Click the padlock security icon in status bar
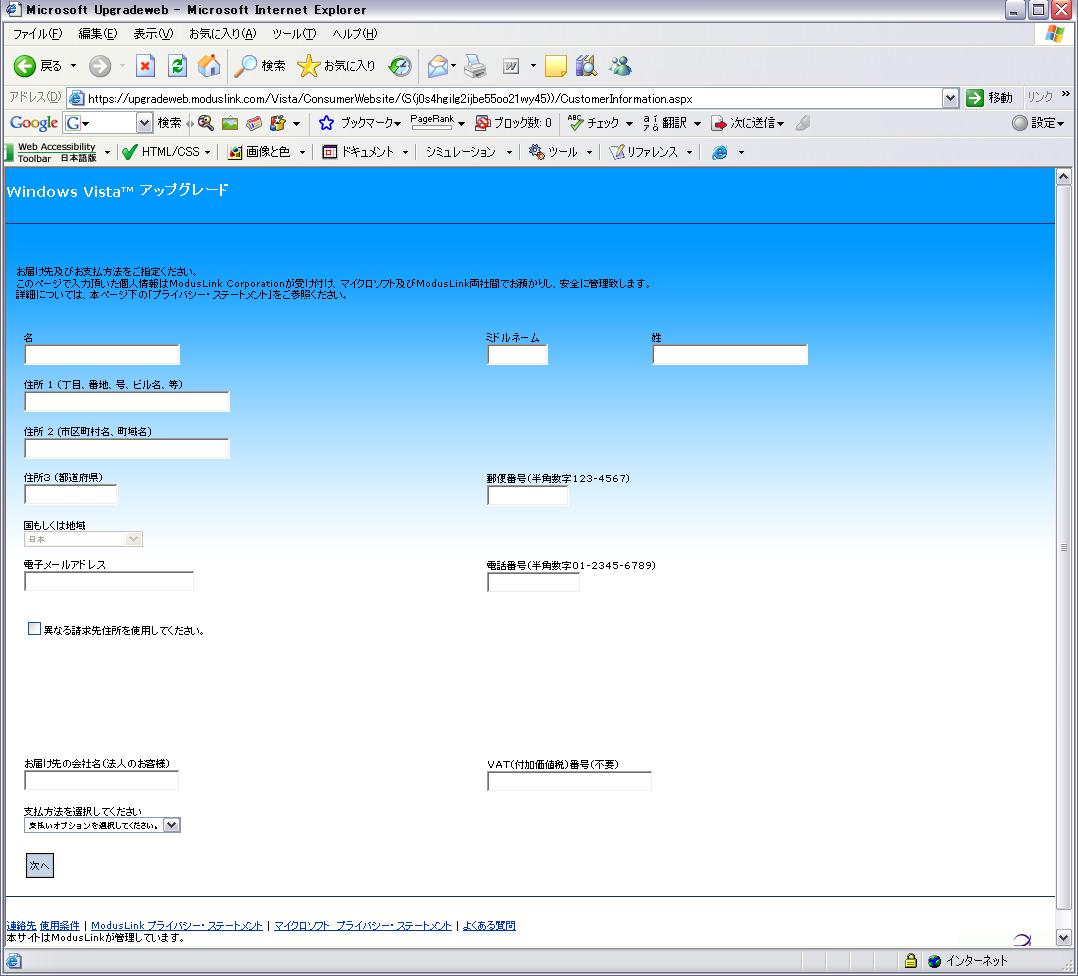 911,960
